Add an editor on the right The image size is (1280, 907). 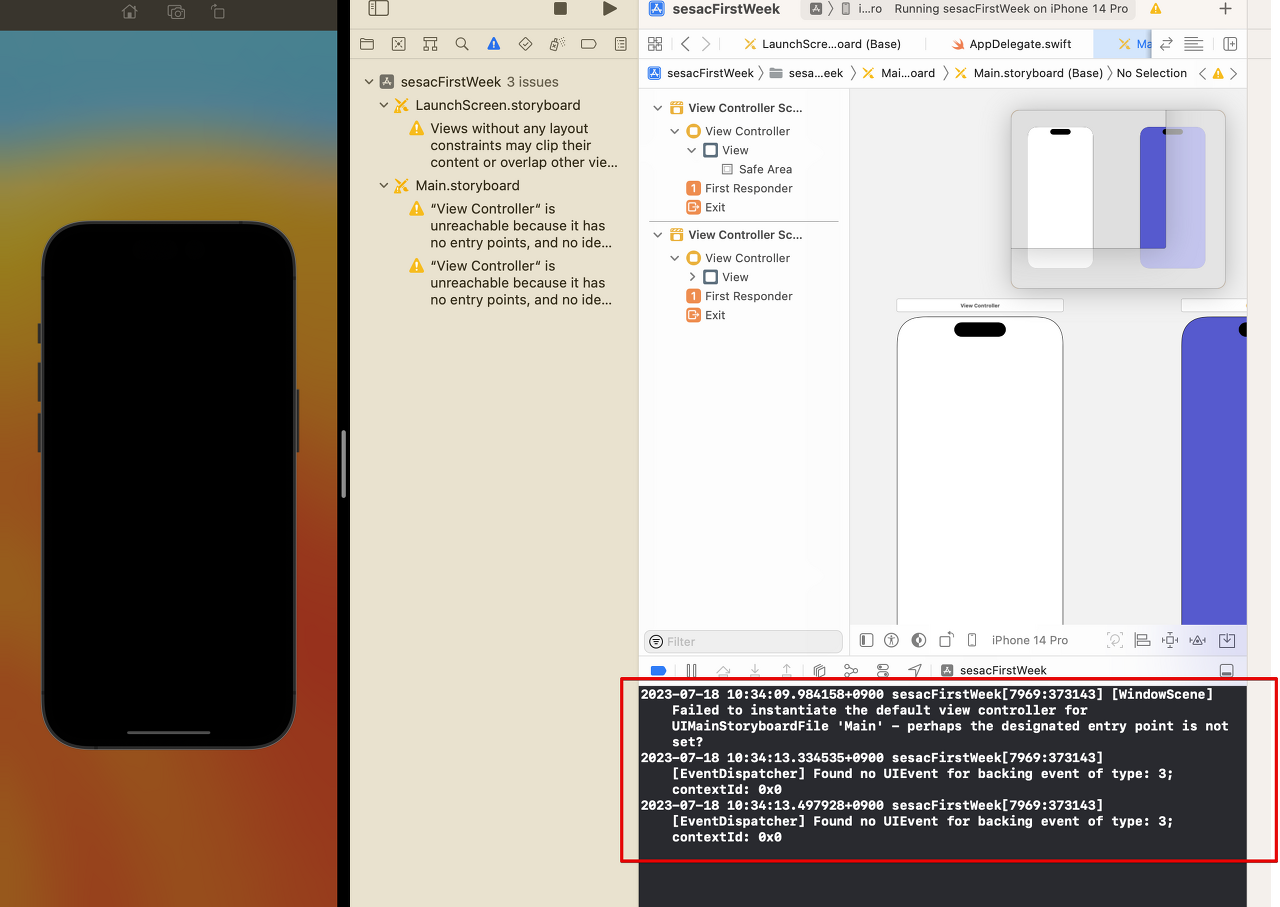coord(1230,44)
